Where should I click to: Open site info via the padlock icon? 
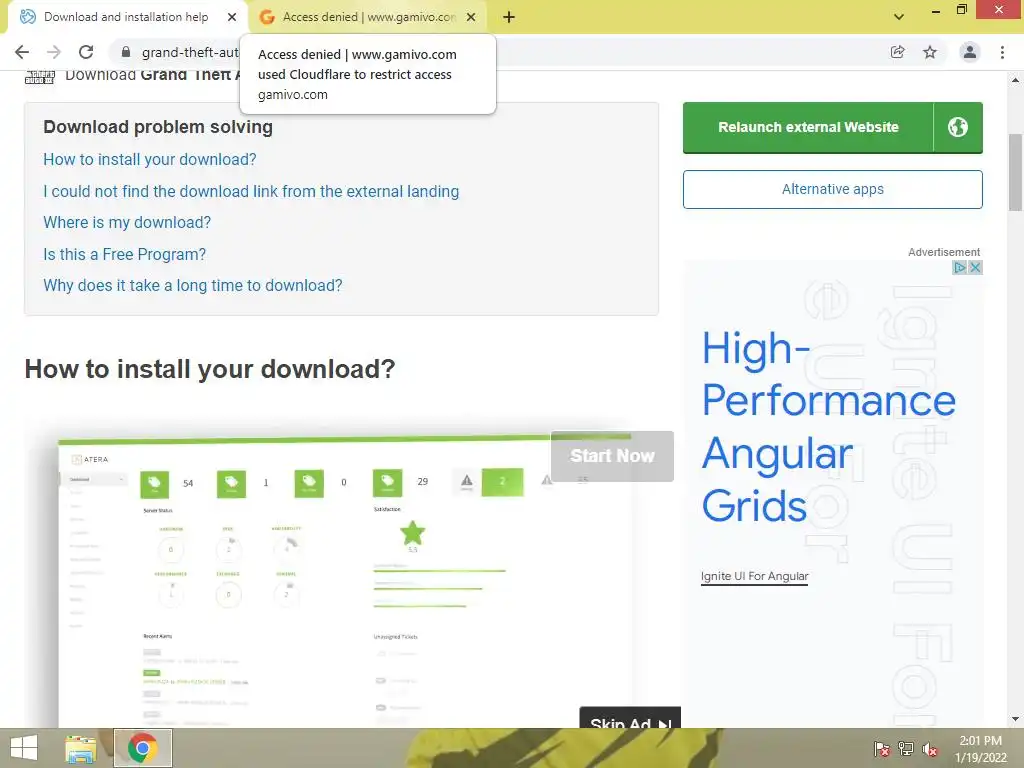pos(126,52)
